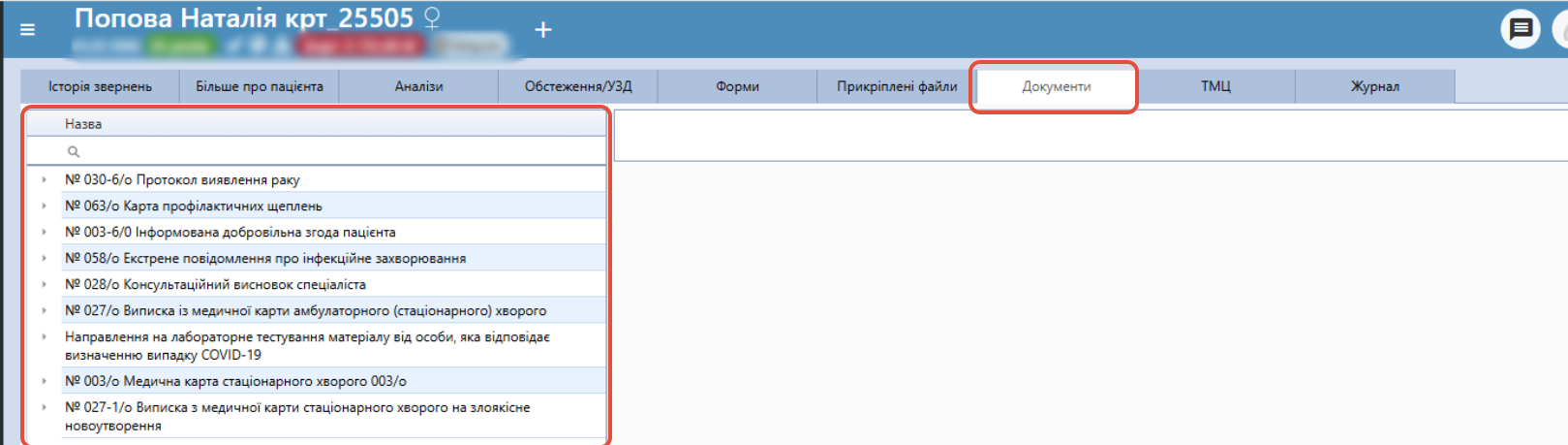Select the Обстеження/УЗД tab
Screen dimensions: 1568x445
click(578, 86)
